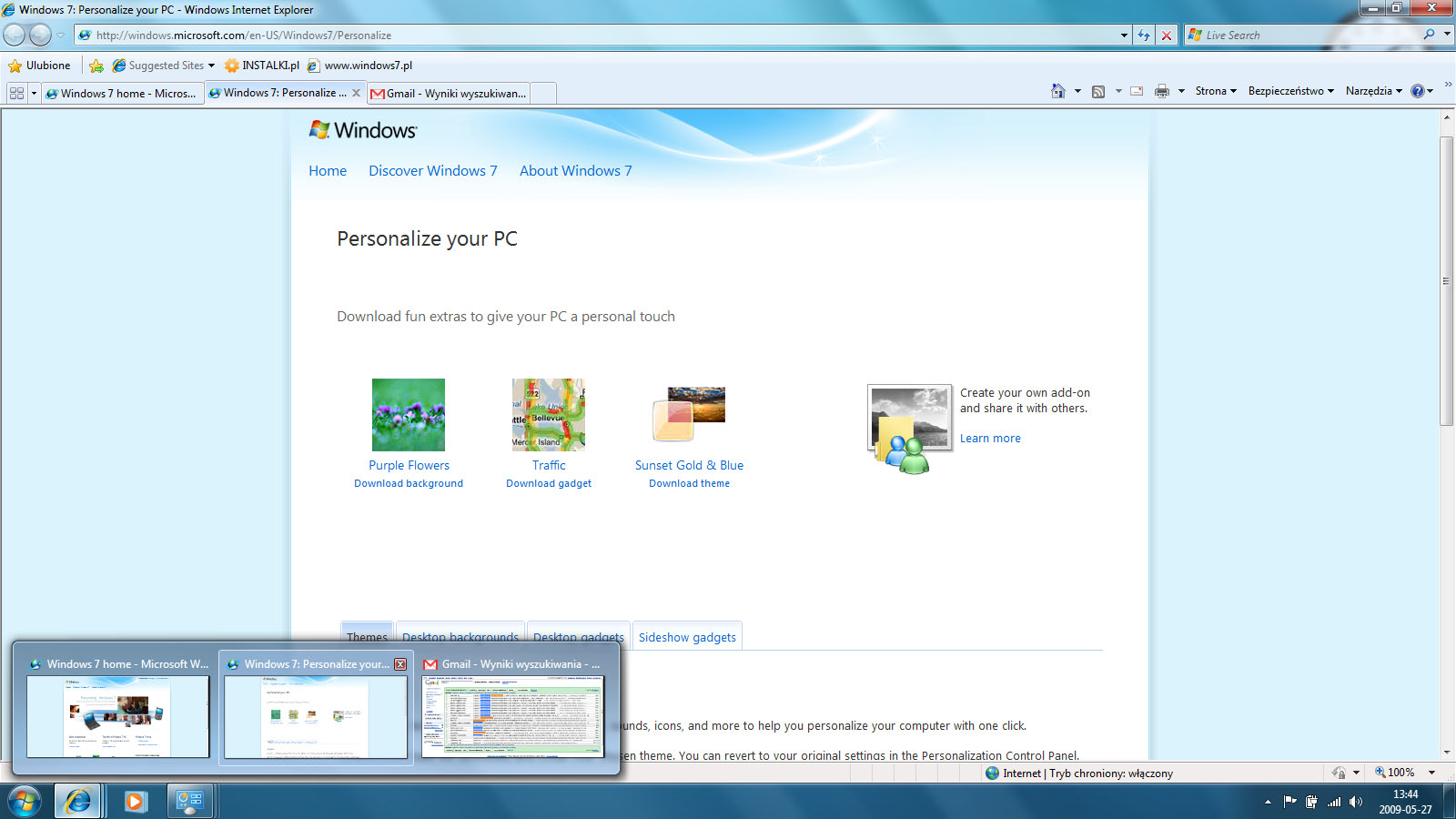
Task: Open the INSTALKI.pl favorite link
Action: (262, 66)
